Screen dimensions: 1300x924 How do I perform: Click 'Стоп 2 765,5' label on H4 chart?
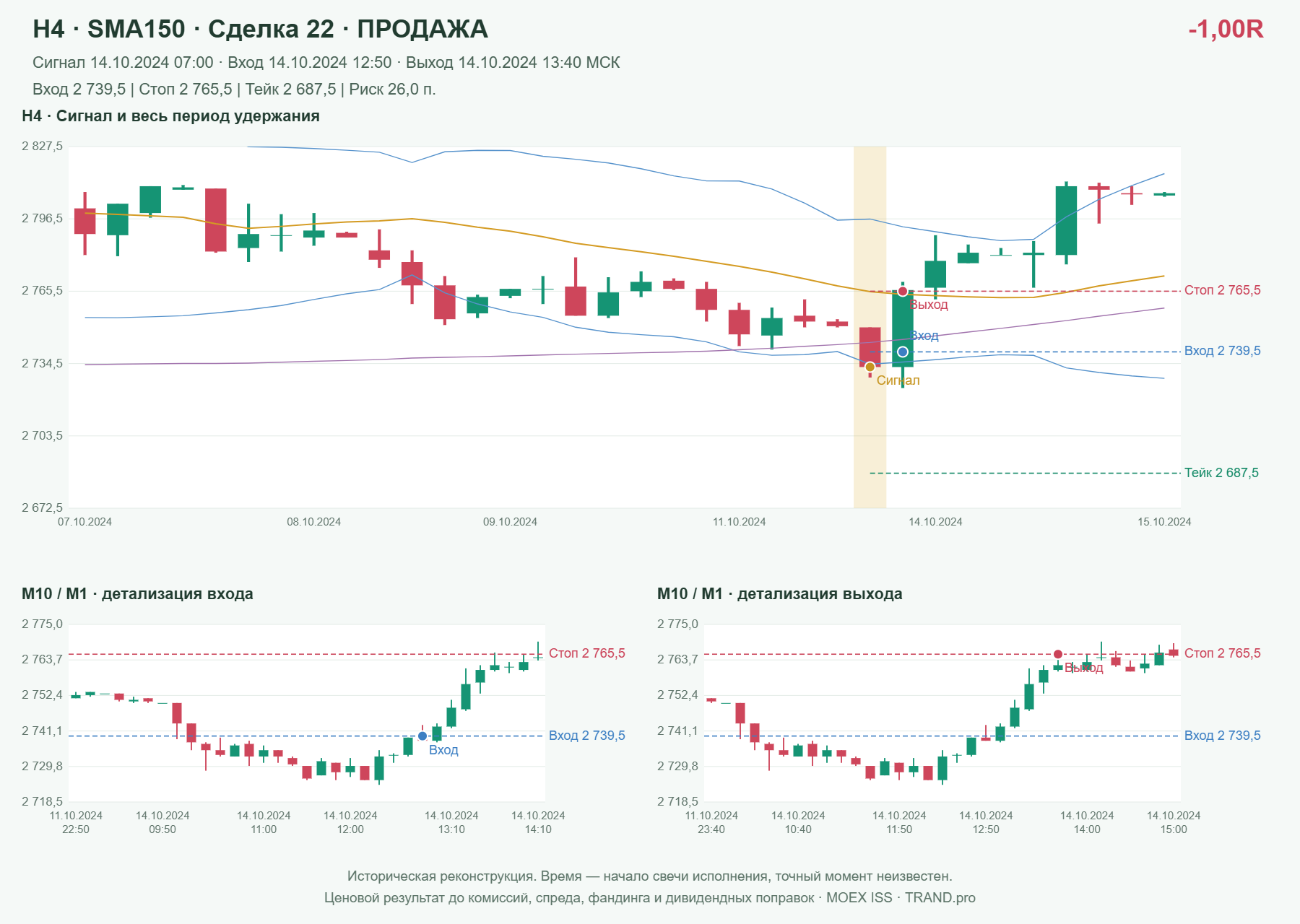pos(1223,290)
